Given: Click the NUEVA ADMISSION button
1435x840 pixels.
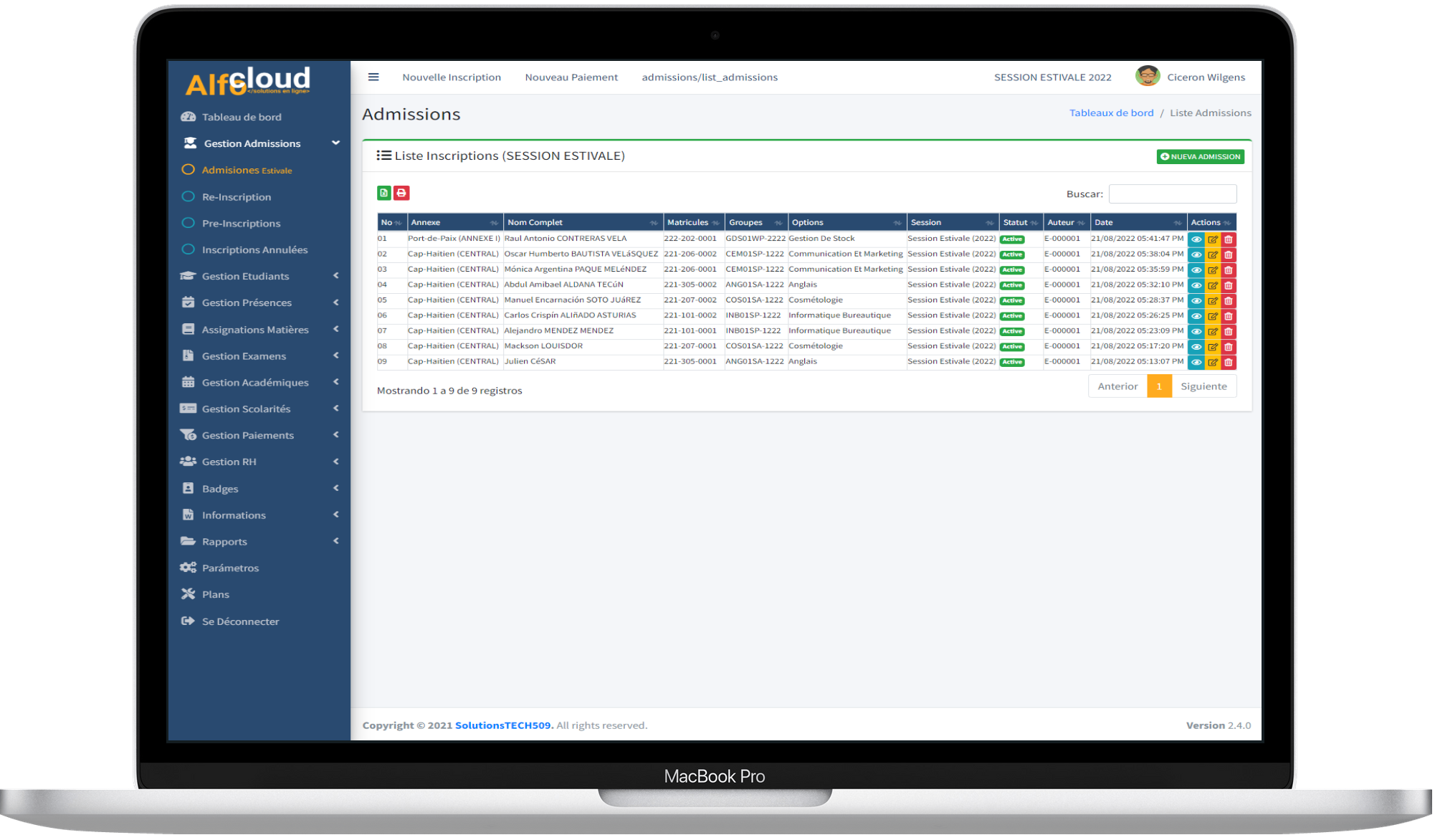Looking at the screenshot, I should pos(1200,156).
